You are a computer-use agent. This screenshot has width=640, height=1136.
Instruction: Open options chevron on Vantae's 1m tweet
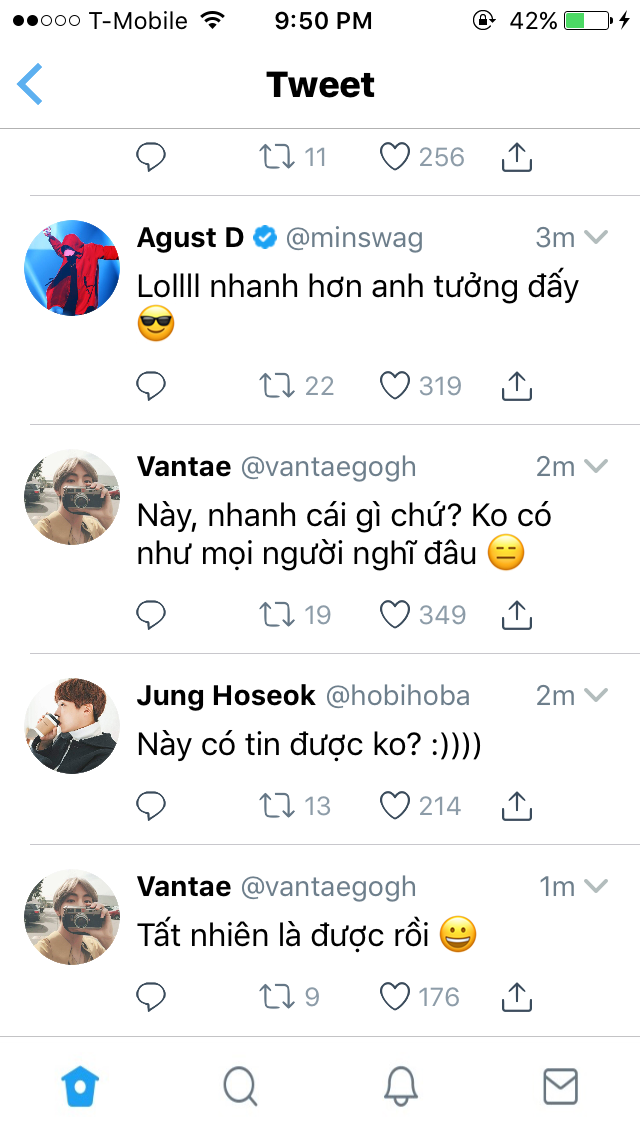click(x=596, y=887)
